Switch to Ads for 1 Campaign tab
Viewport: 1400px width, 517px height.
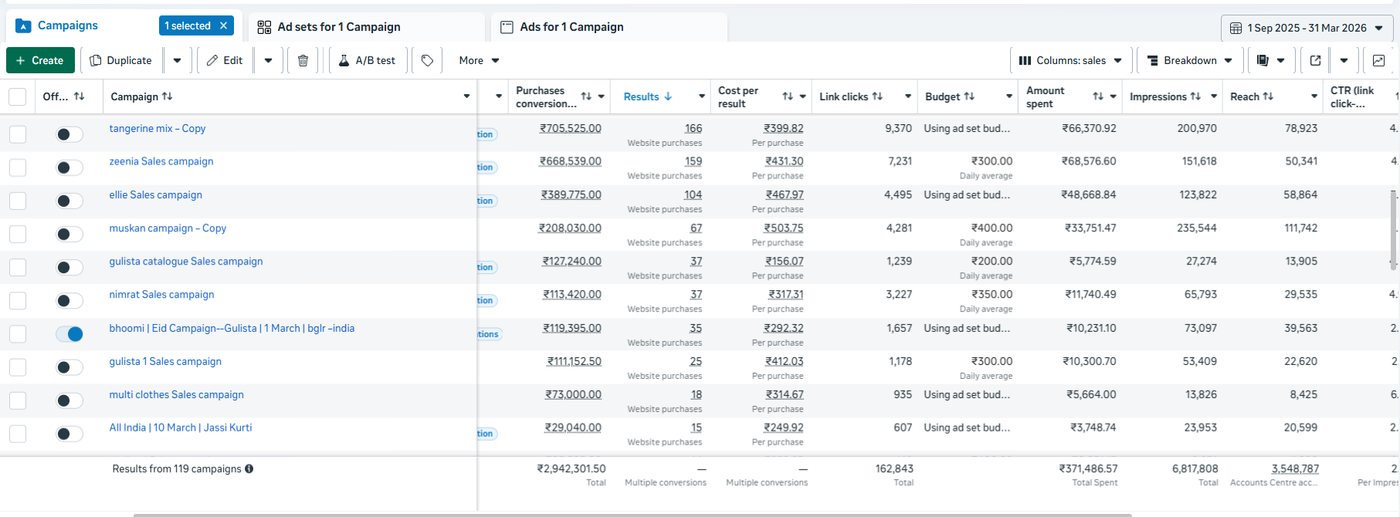coord(608,27)
